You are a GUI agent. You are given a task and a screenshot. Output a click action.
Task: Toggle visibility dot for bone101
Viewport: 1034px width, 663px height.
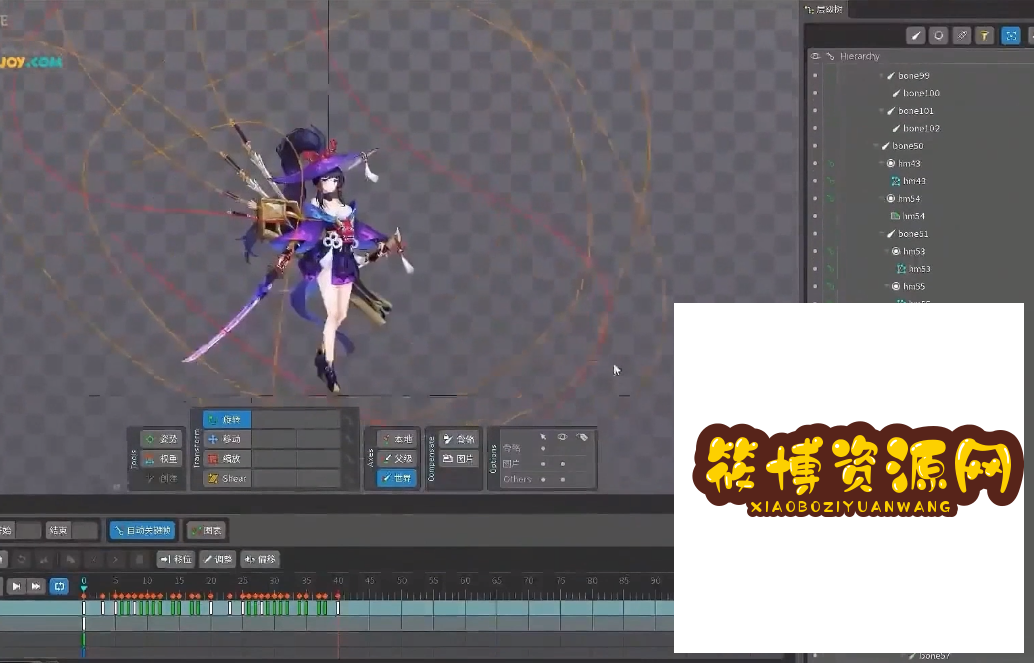tap(816, 111)
